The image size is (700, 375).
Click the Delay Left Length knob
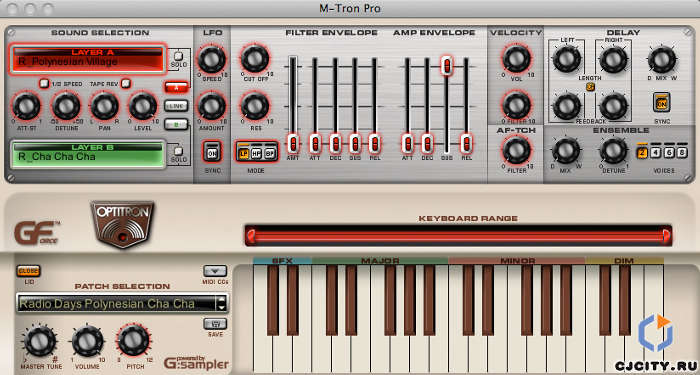[567, 59]
